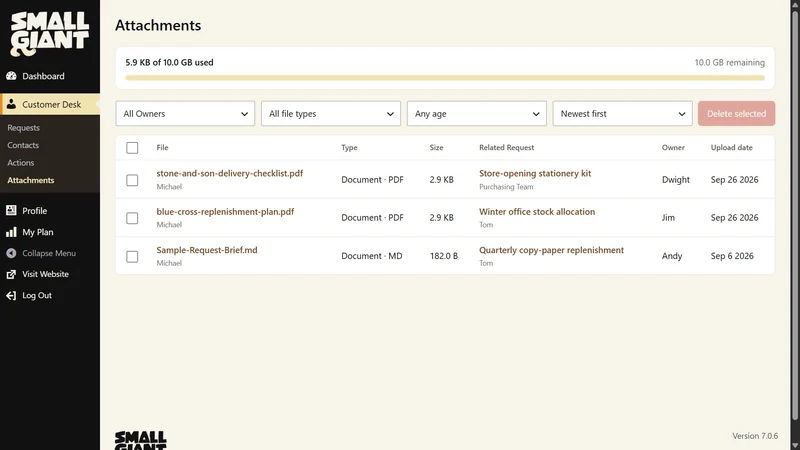Go to Dashboard menu item
Viewport: 800px width, 450px height.
(50, 76)
